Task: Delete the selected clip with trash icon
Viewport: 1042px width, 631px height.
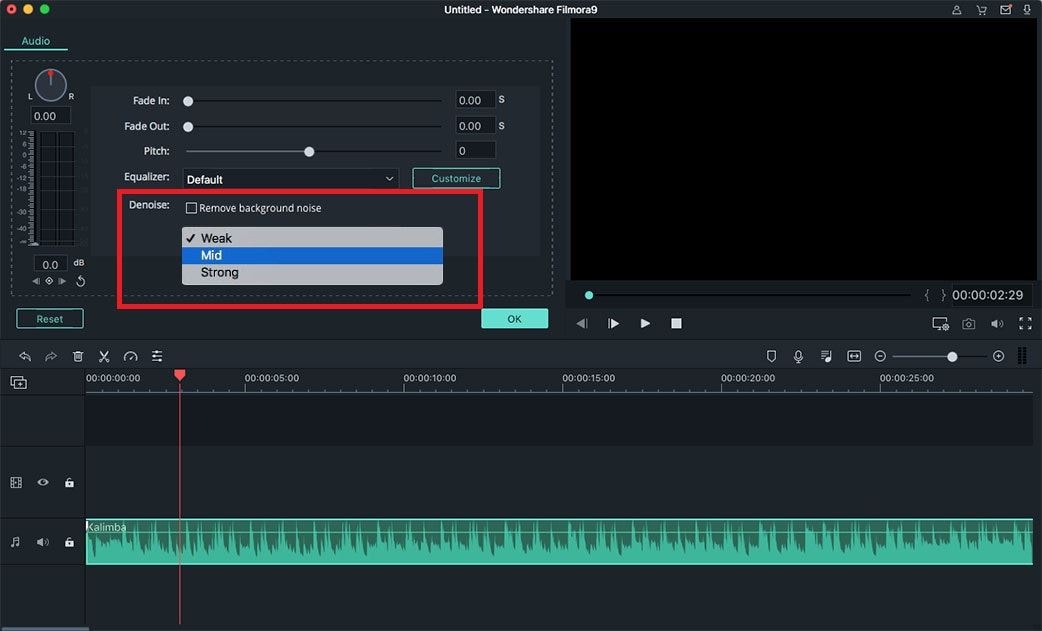Action: [x=78, y=357]
